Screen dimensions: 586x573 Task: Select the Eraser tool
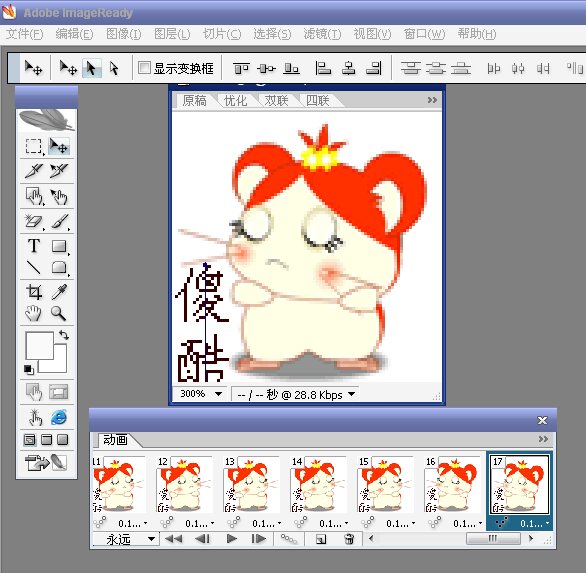(x=34, y=221)
